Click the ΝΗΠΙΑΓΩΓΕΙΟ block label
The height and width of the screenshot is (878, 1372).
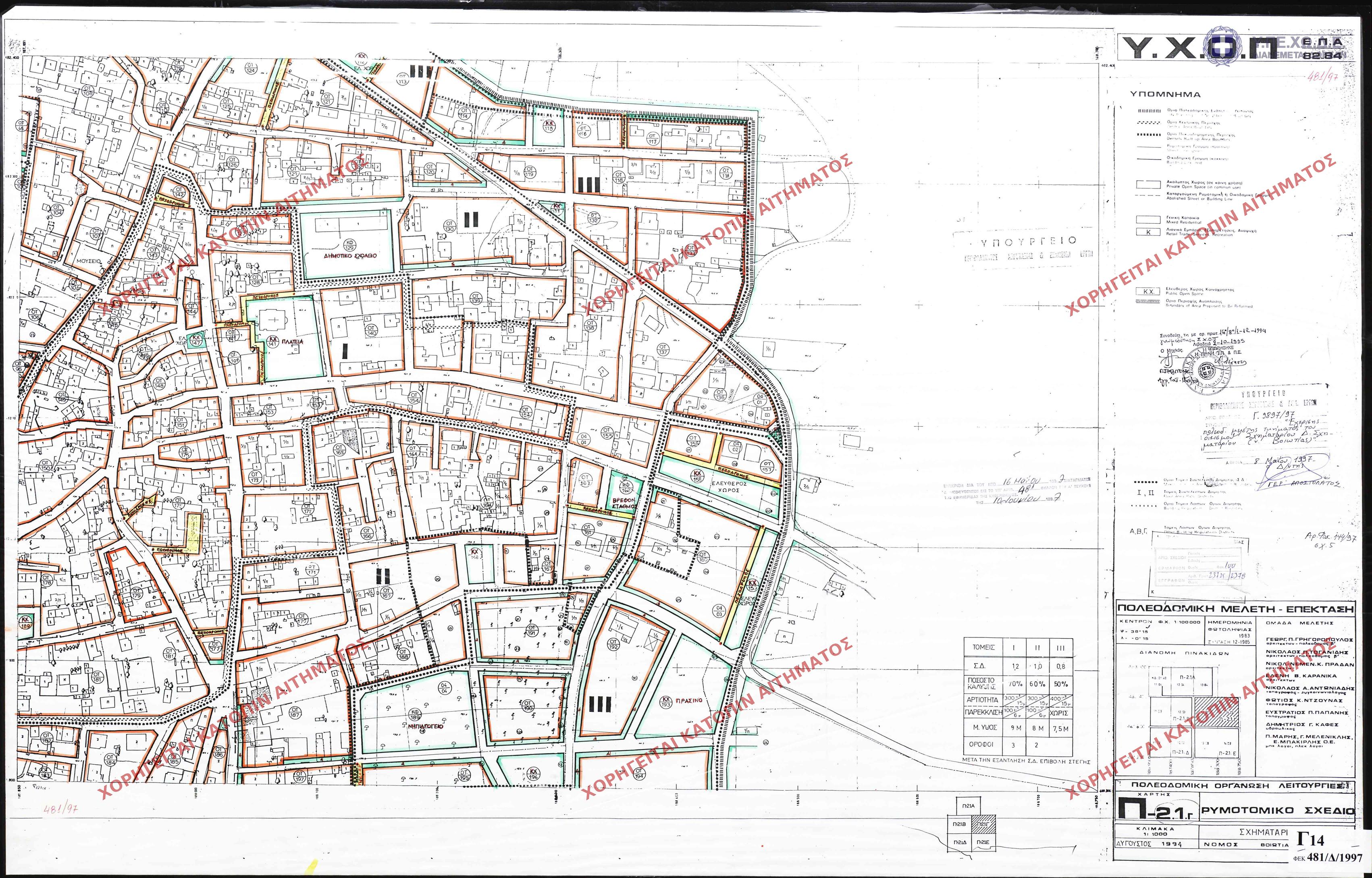426,727
